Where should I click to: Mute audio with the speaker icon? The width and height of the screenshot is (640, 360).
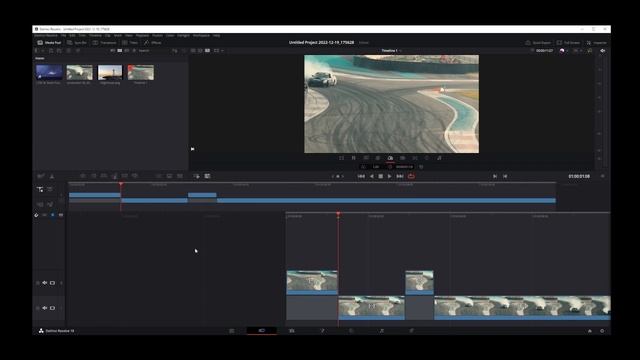602,51
